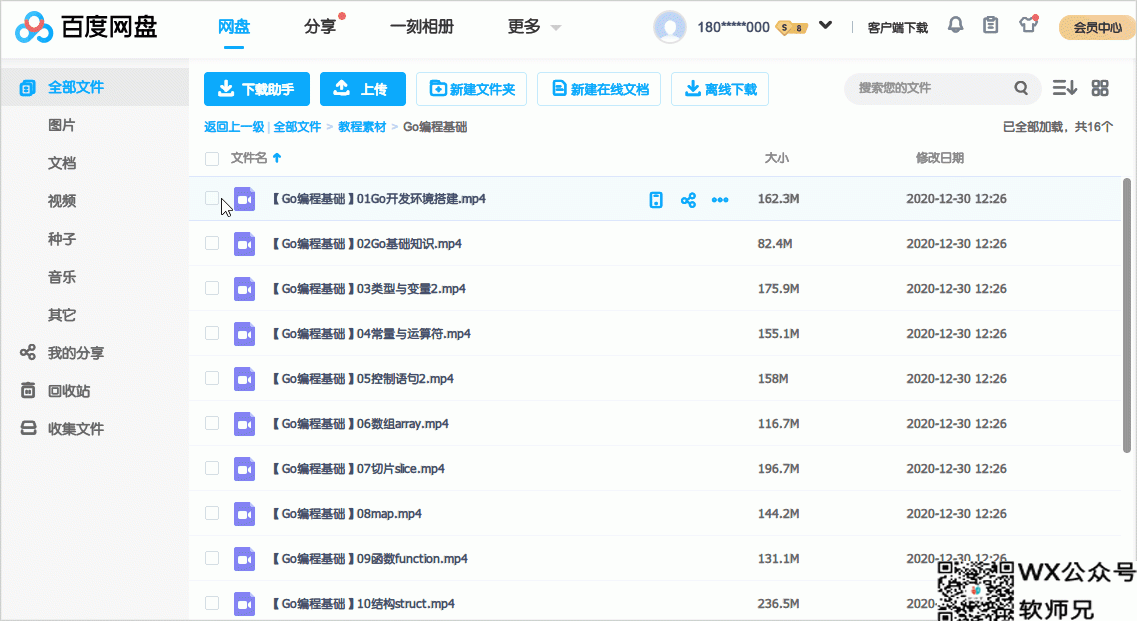Switch to grid view icon
The width and height of the screenshot is (1137, 621).
(1100, 89)
